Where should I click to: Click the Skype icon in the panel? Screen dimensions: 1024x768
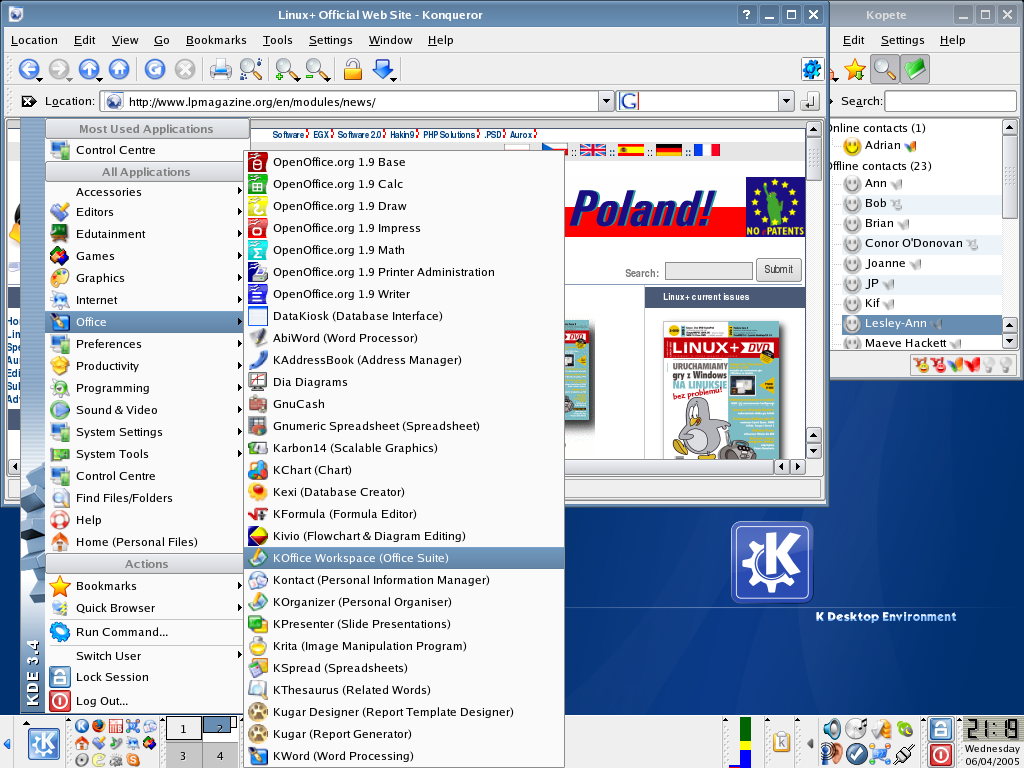(x=133, y=760)
